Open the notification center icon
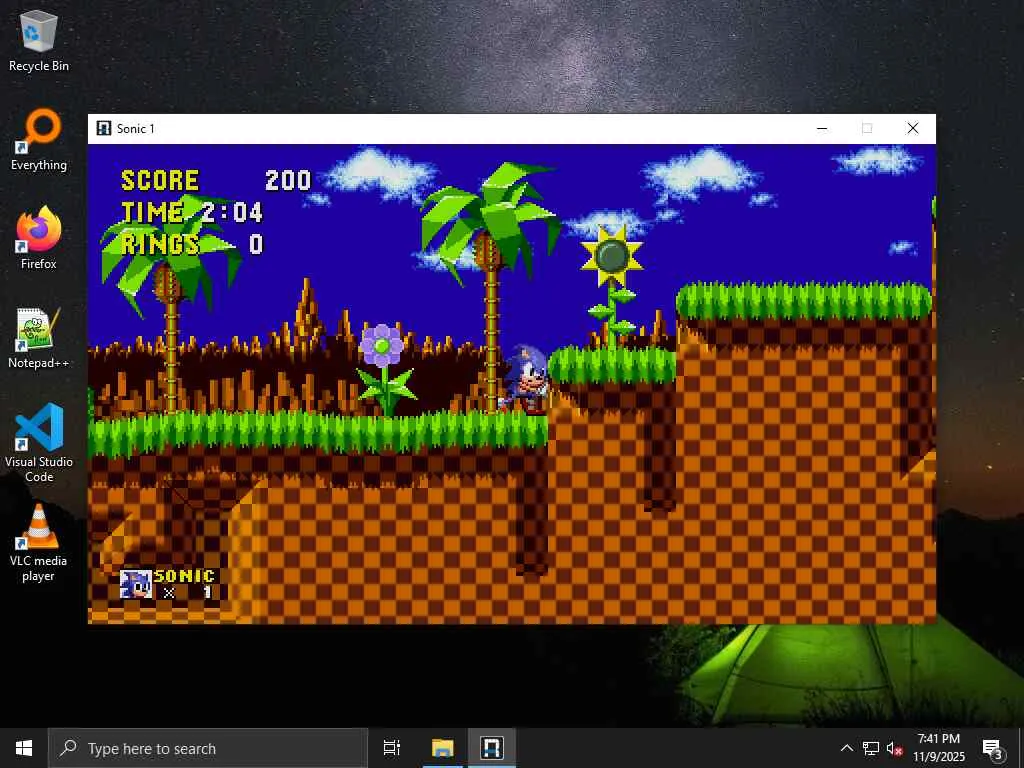Viewport: 1024px width, 768px height. [x=993, y=748]
